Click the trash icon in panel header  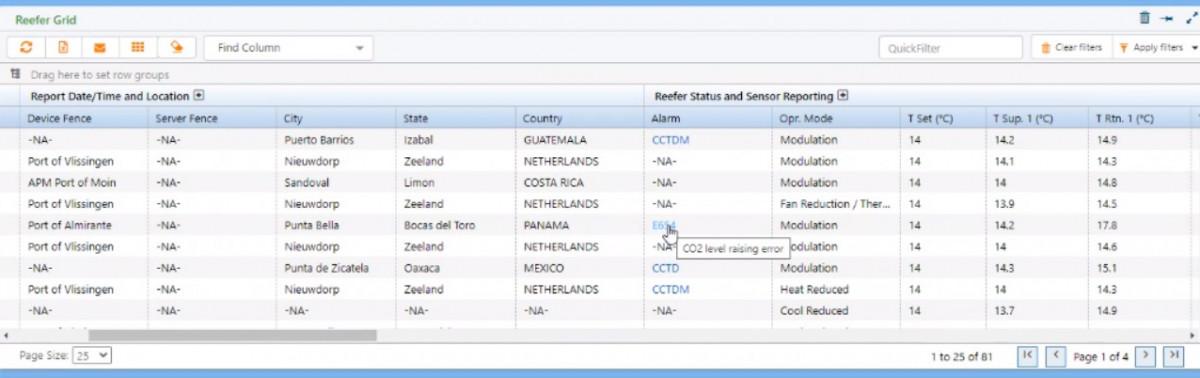click(x=1144, y=18)
